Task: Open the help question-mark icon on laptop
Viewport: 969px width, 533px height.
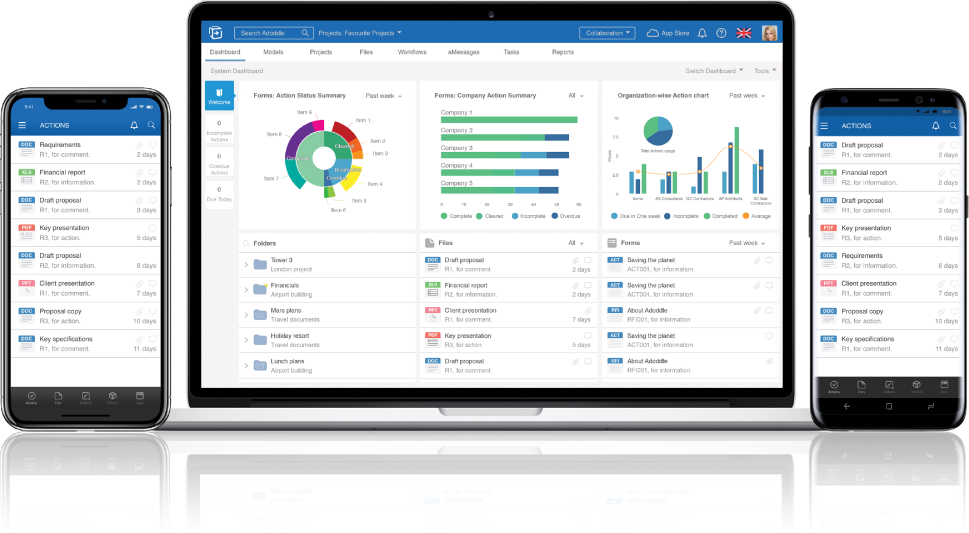Action: (721, 33)
